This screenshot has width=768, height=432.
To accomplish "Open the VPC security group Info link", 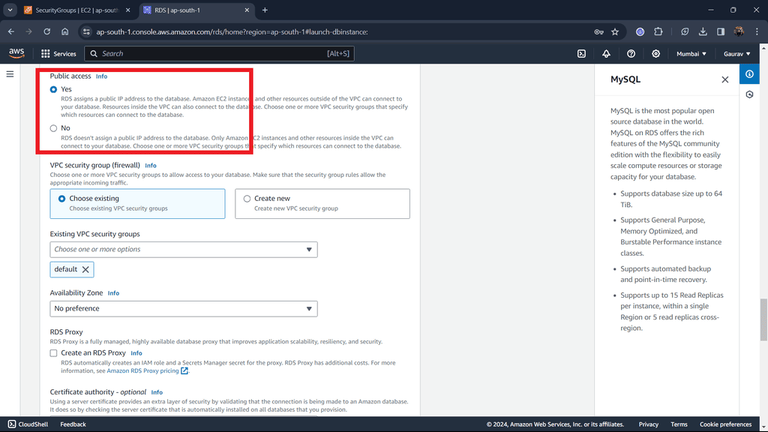I will coord(150,166).
